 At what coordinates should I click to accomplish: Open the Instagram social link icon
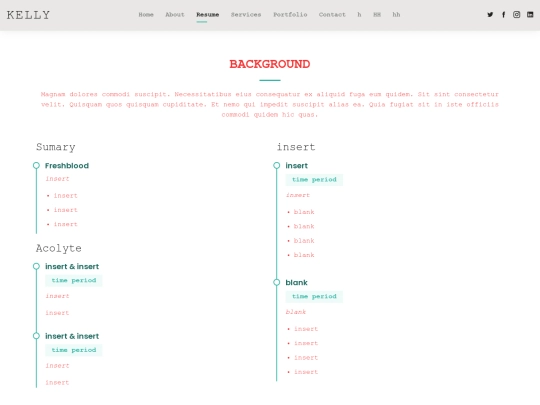click(x=517, y=14)
